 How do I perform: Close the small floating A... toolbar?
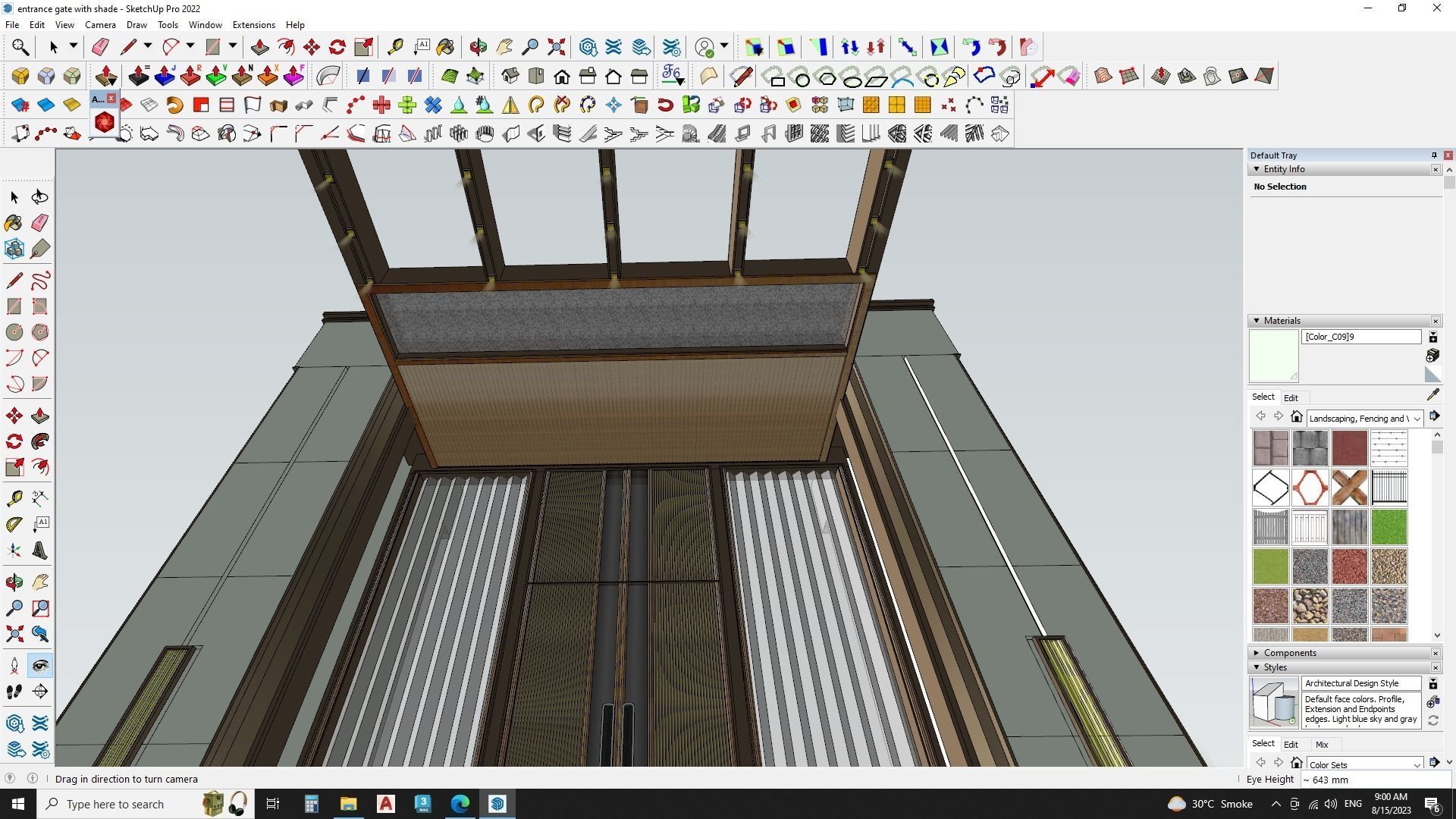[111, 99]
